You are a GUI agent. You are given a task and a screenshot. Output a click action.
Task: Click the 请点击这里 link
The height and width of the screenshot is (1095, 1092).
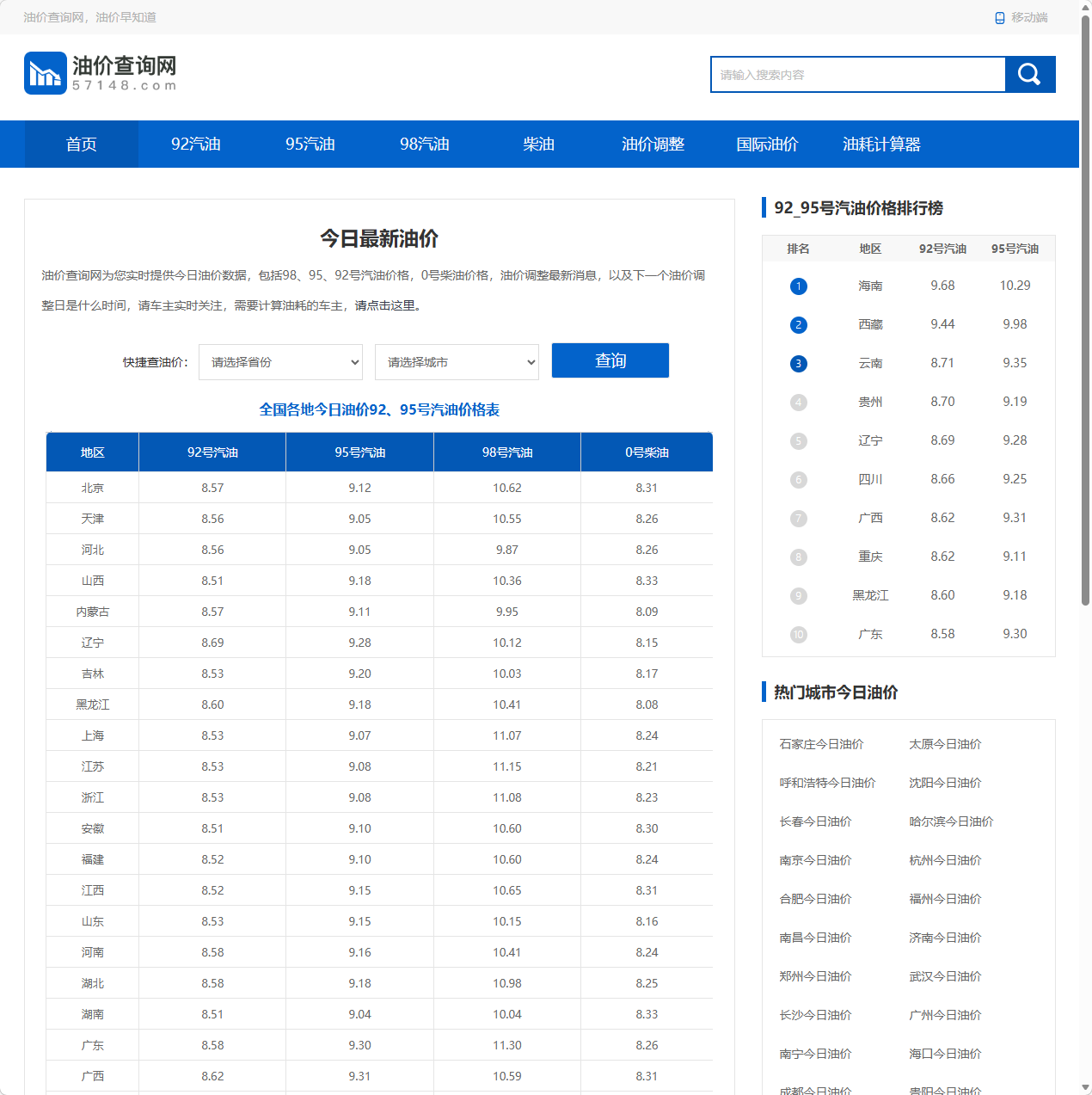point(384,305)
